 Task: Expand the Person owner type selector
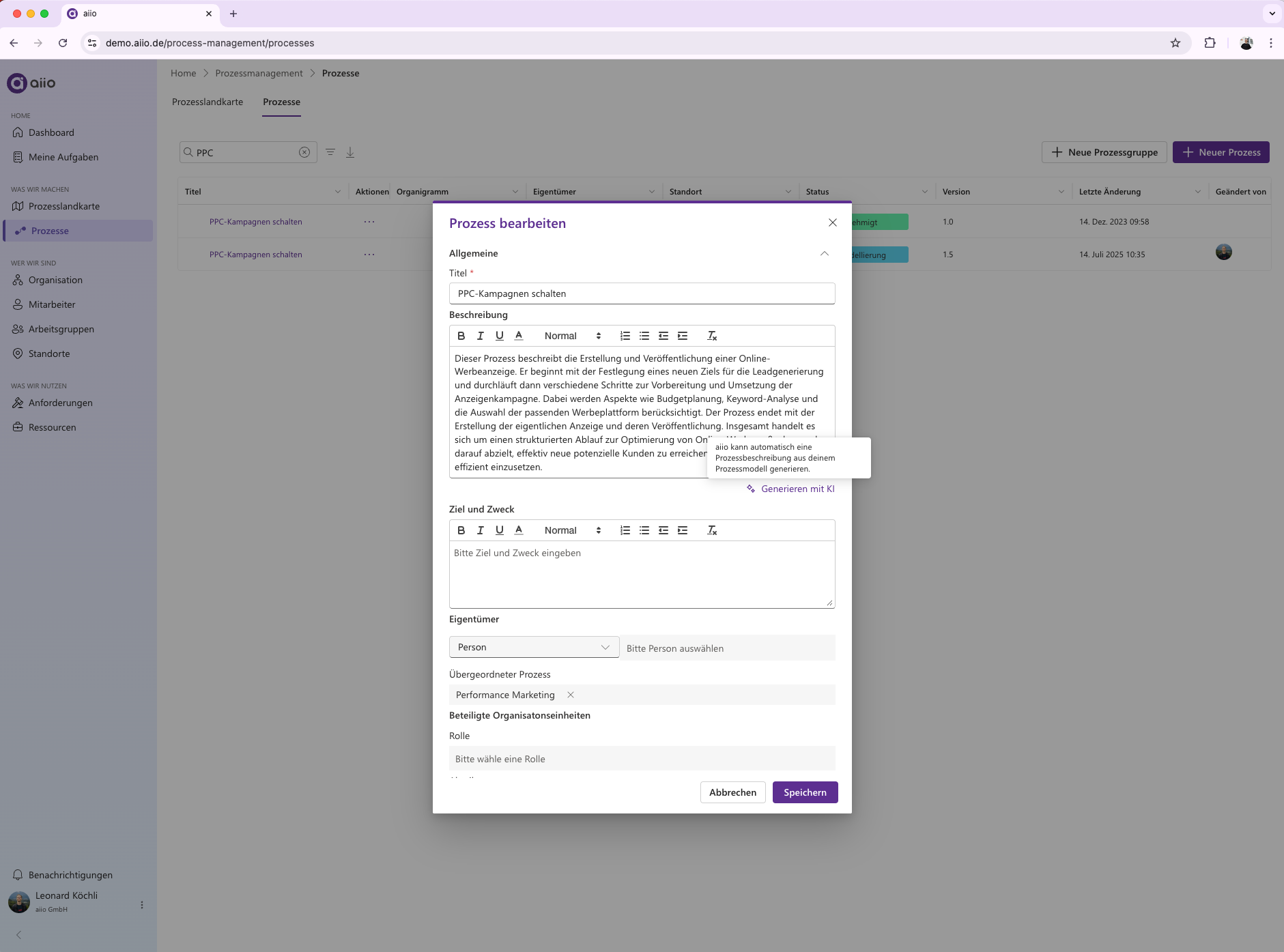(534, 647)
